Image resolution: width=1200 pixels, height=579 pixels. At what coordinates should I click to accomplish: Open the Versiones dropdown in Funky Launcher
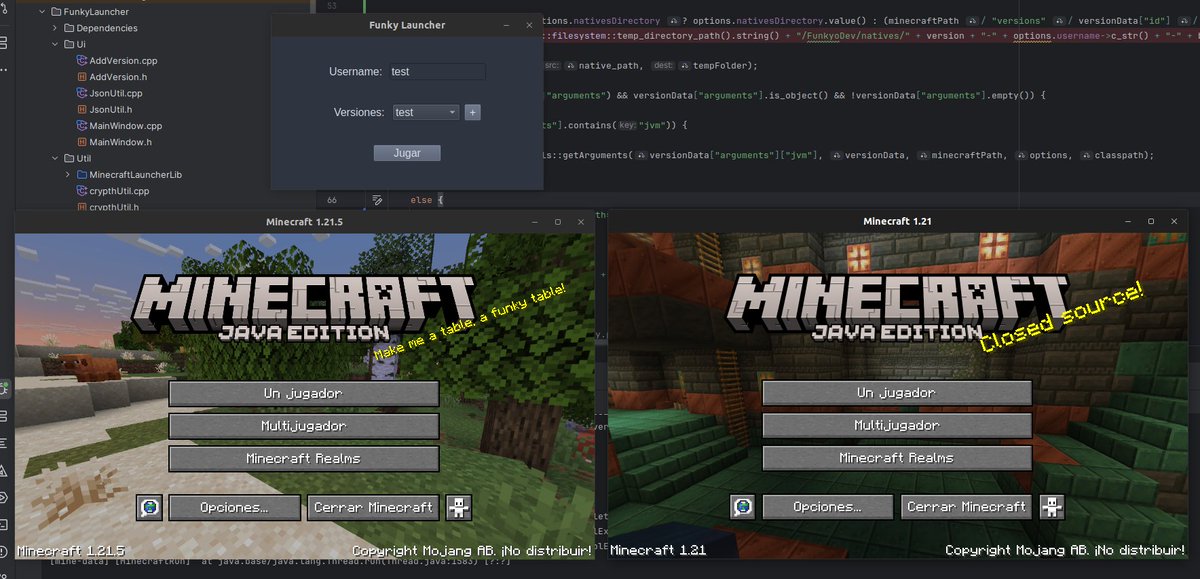click(425, 113)
